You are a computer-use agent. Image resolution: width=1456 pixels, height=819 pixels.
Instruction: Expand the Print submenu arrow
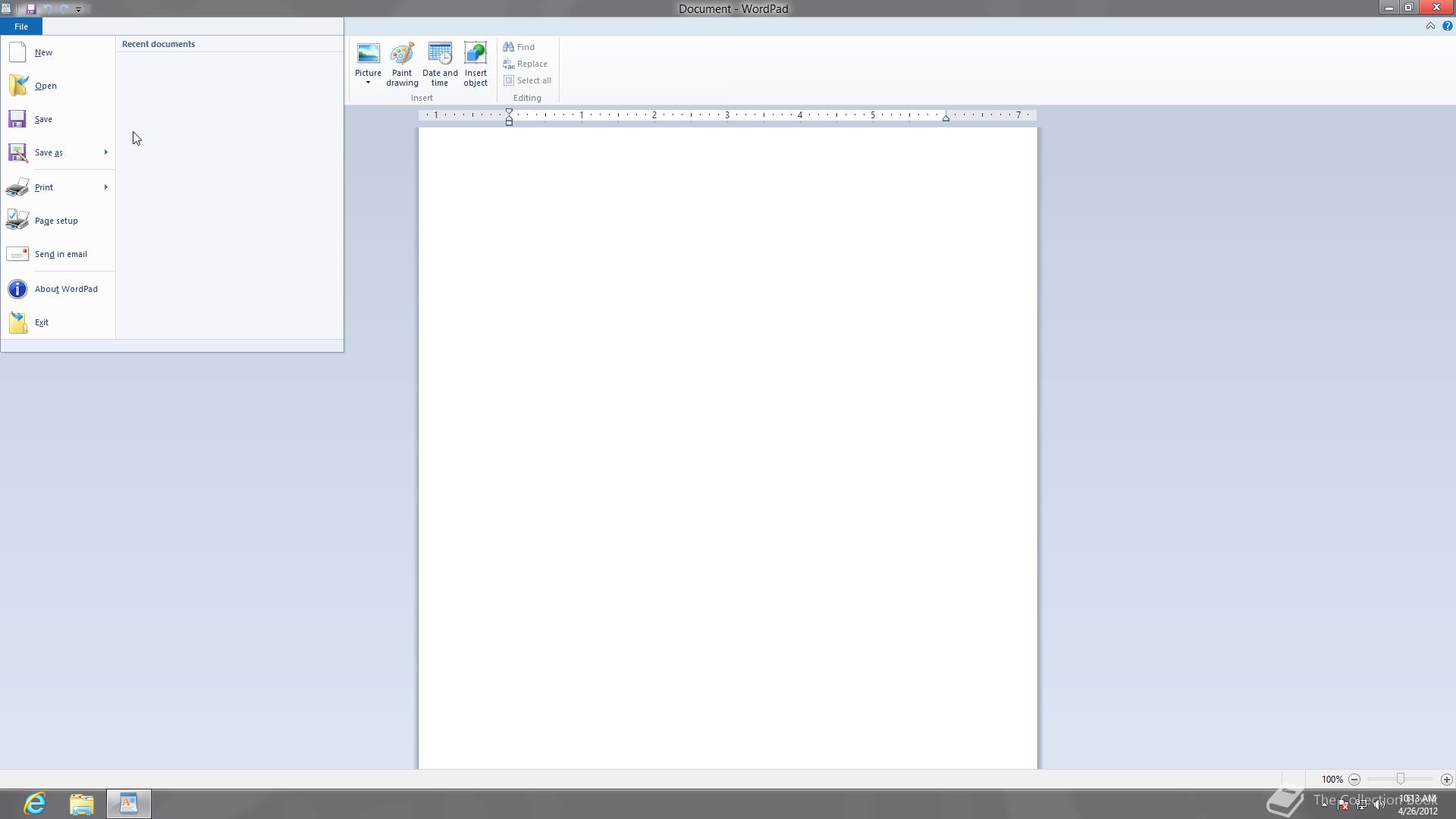click(105, 187)
